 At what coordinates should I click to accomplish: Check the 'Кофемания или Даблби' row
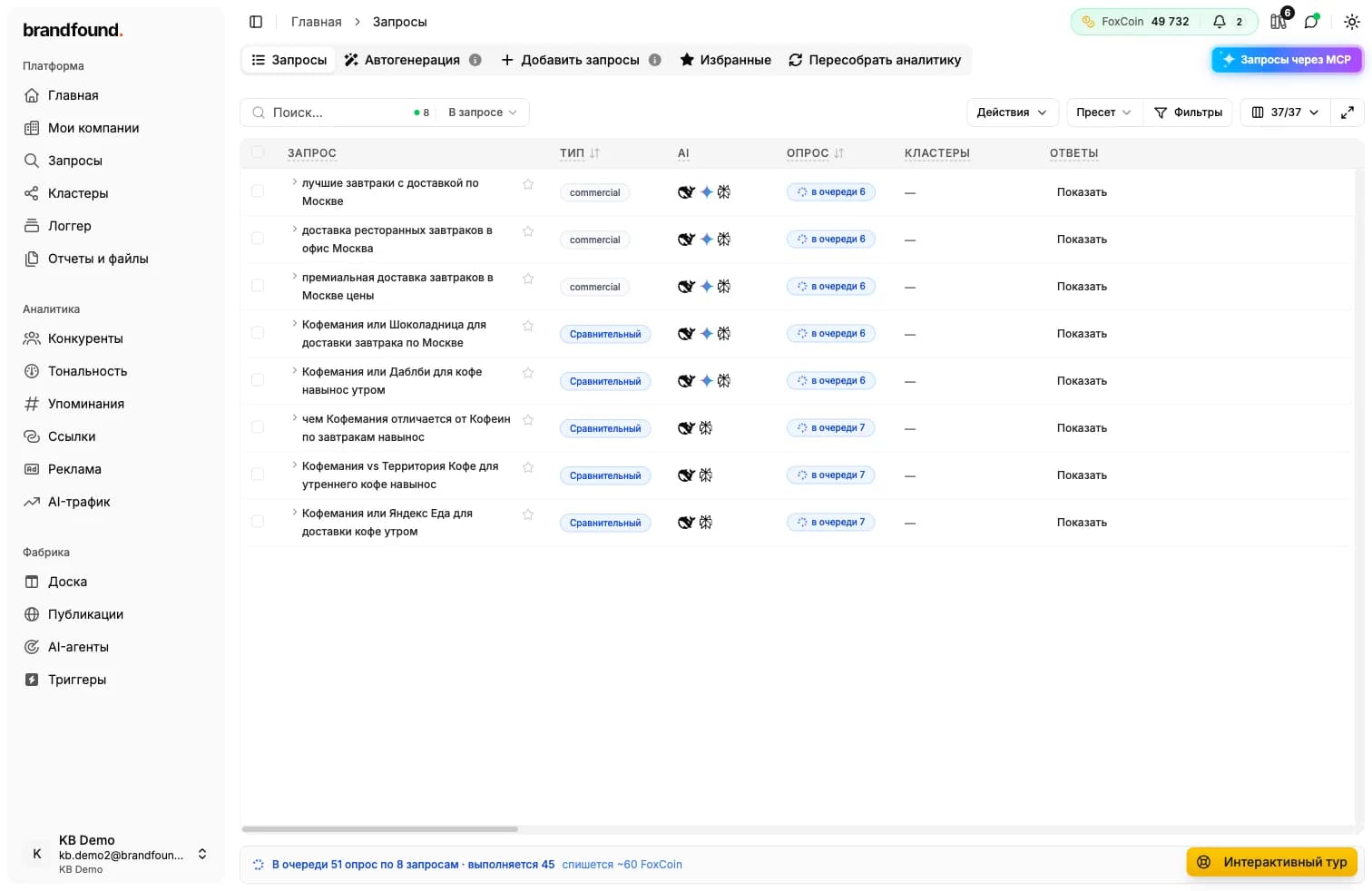point(258,380)
